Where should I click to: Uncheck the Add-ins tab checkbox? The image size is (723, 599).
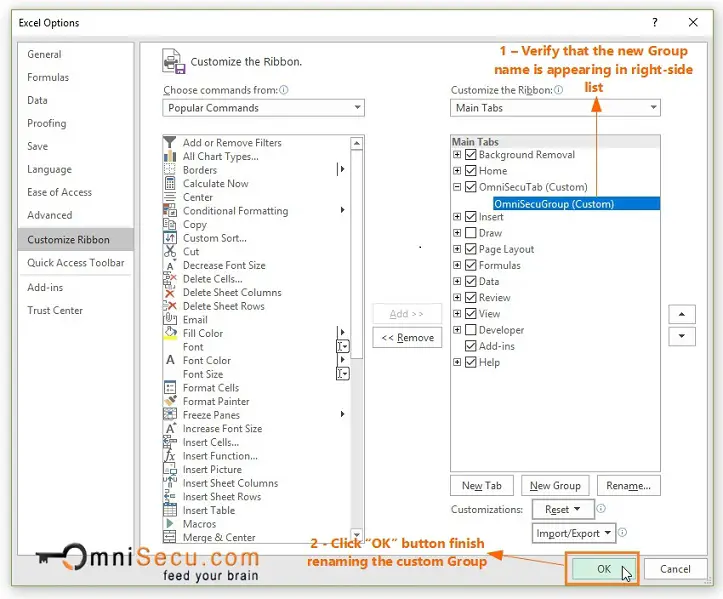coord(470,346)
